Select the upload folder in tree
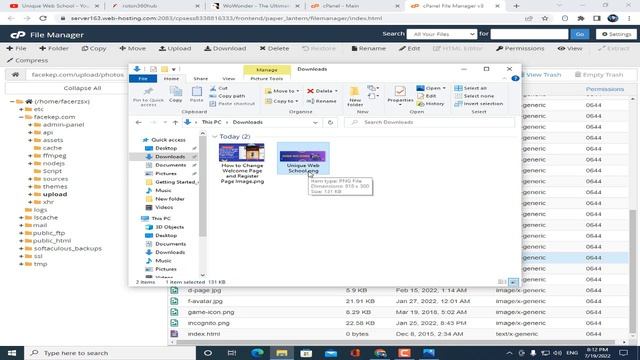The width and height of the screenshot is (640, 360). coord(55,194)
